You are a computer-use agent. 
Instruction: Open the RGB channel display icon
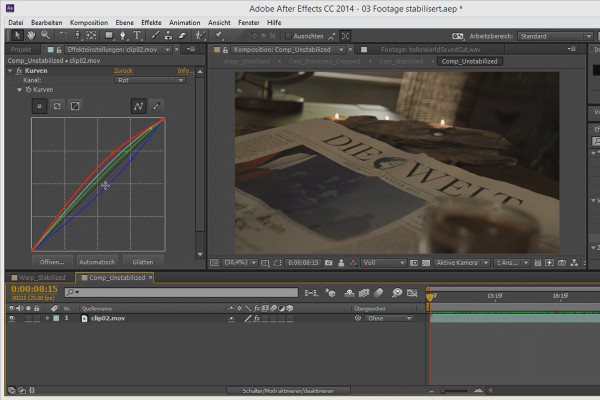[x=353, y=263]
